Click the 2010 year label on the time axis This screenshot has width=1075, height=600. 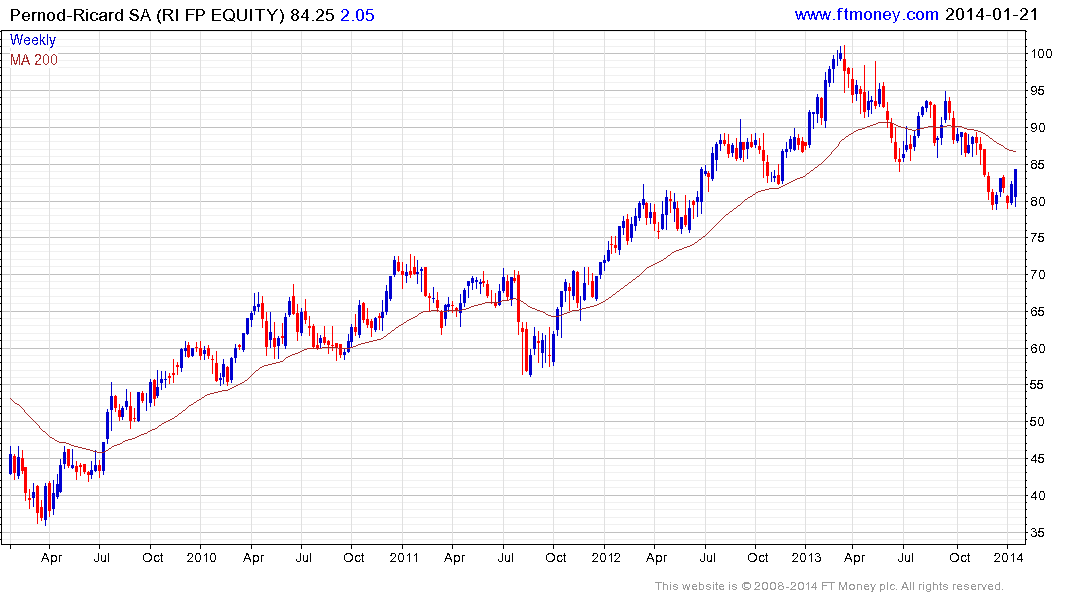point(202,557)
